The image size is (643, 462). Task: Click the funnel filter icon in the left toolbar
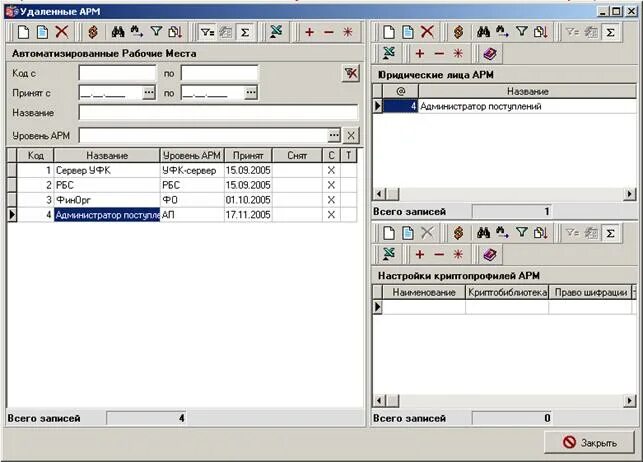(156, 32)
